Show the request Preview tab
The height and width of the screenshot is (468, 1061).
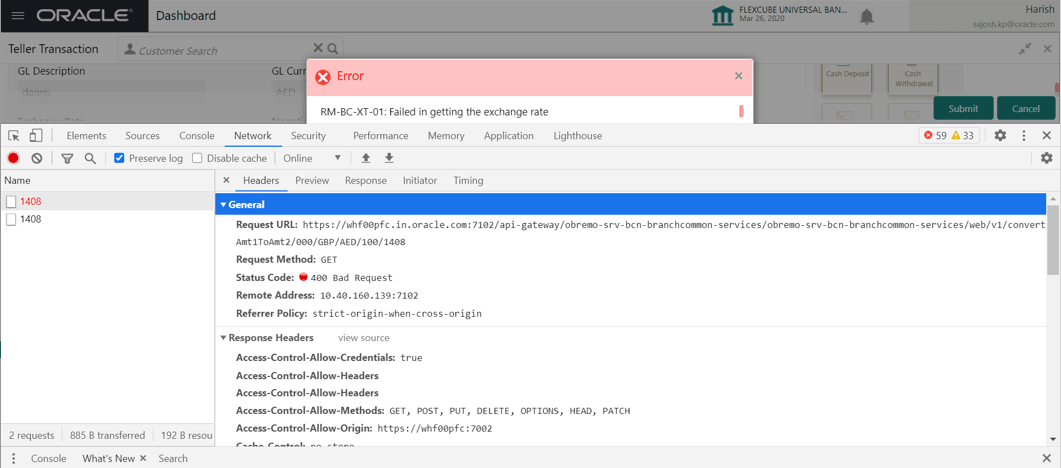[312, 181]
